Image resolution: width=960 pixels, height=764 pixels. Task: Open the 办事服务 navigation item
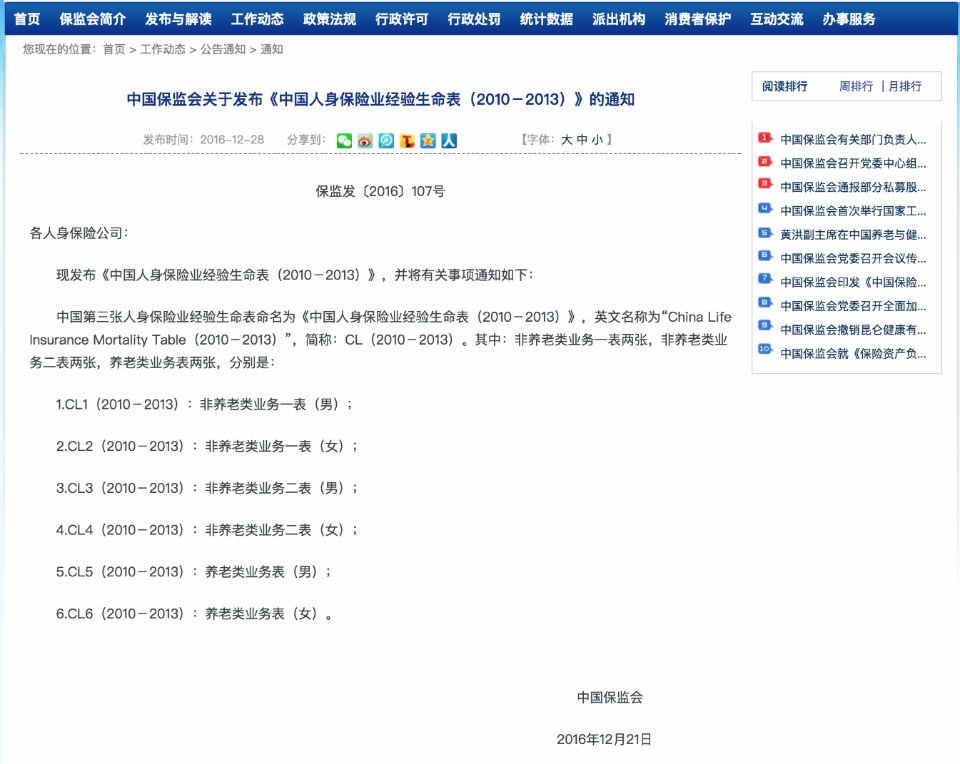[x=849, y=19]
